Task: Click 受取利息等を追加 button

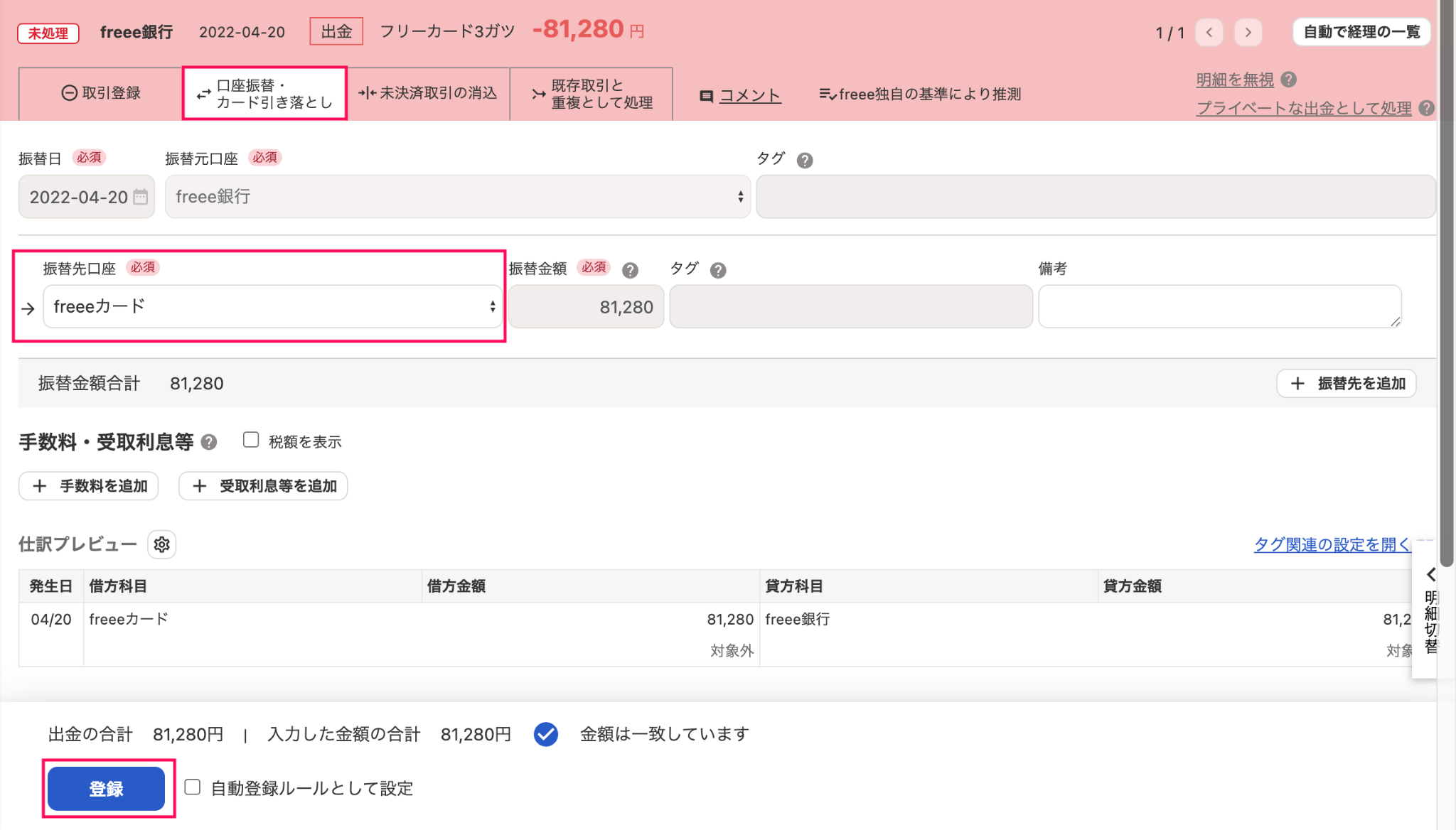Action: tap(263, 486)
